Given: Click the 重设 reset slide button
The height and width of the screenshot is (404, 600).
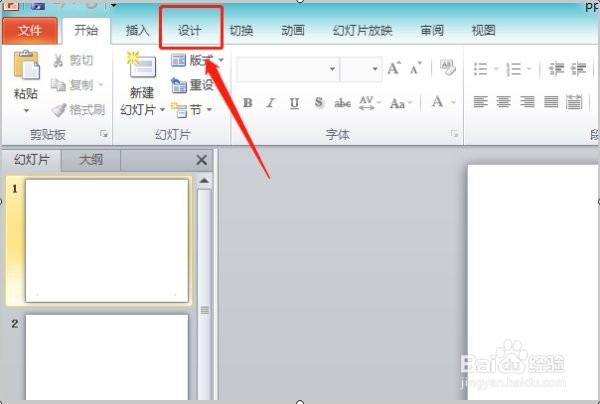Looking at the screenshot, I should click(x=192, y=85).
